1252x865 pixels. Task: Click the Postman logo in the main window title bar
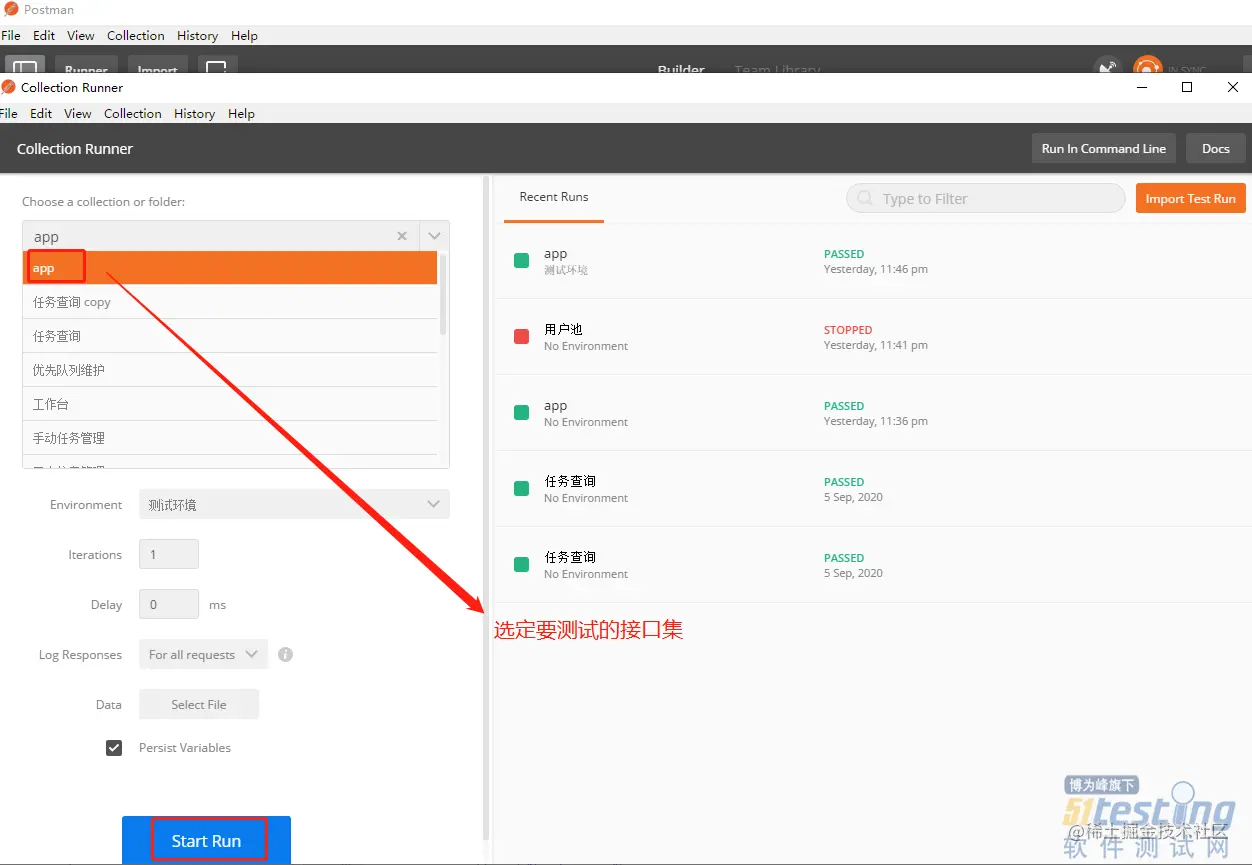tap(11, 9)
